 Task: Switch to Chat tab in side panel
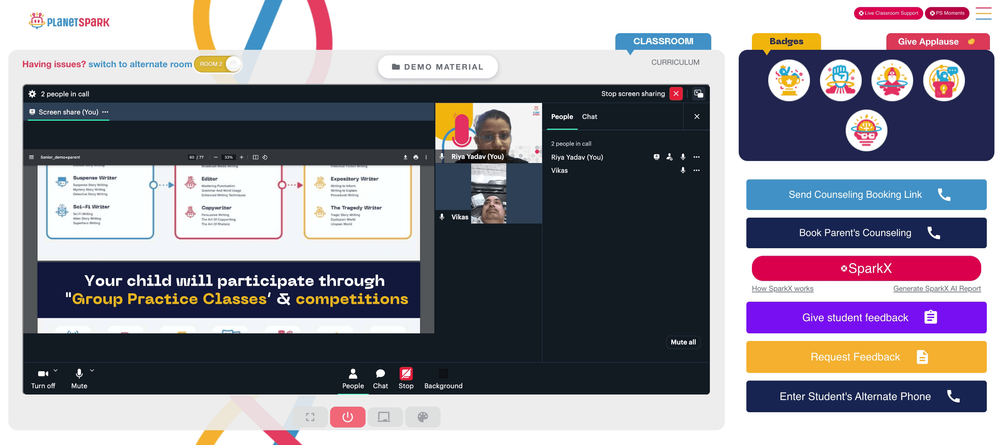(589, 117)
